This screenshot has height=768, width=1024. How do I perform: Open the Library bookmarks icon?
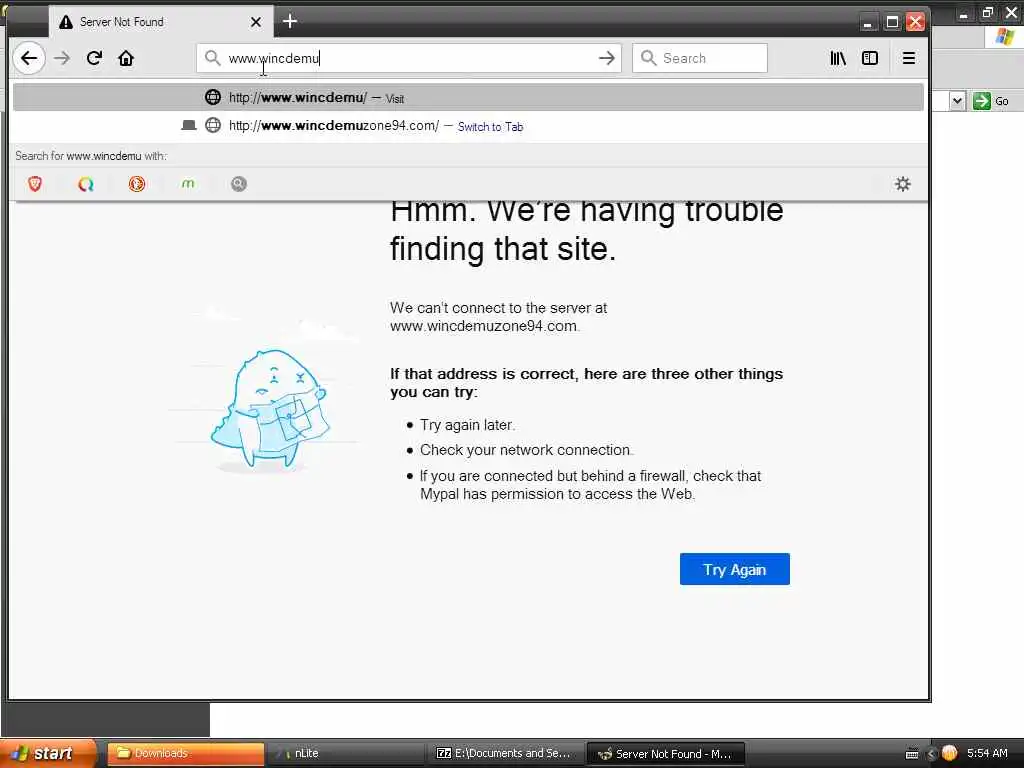(838, 58)
